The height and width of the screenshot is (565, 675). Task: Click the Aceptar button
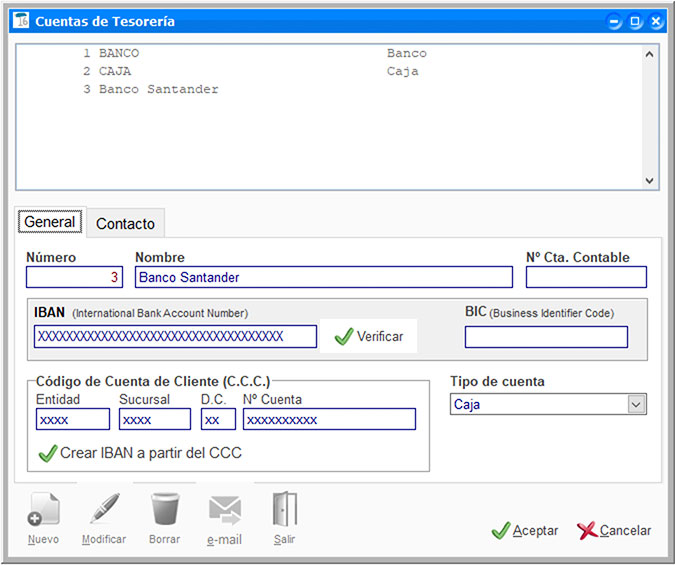[x=525, y=531]
